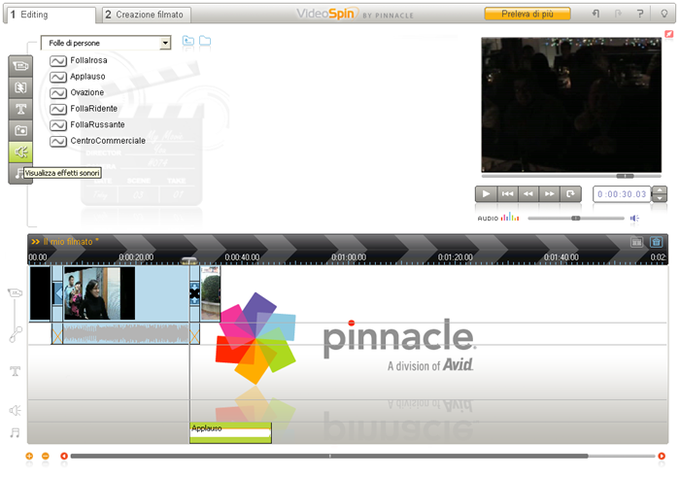
Task: Open the titles album (T icon)
Action: [20, 109]
